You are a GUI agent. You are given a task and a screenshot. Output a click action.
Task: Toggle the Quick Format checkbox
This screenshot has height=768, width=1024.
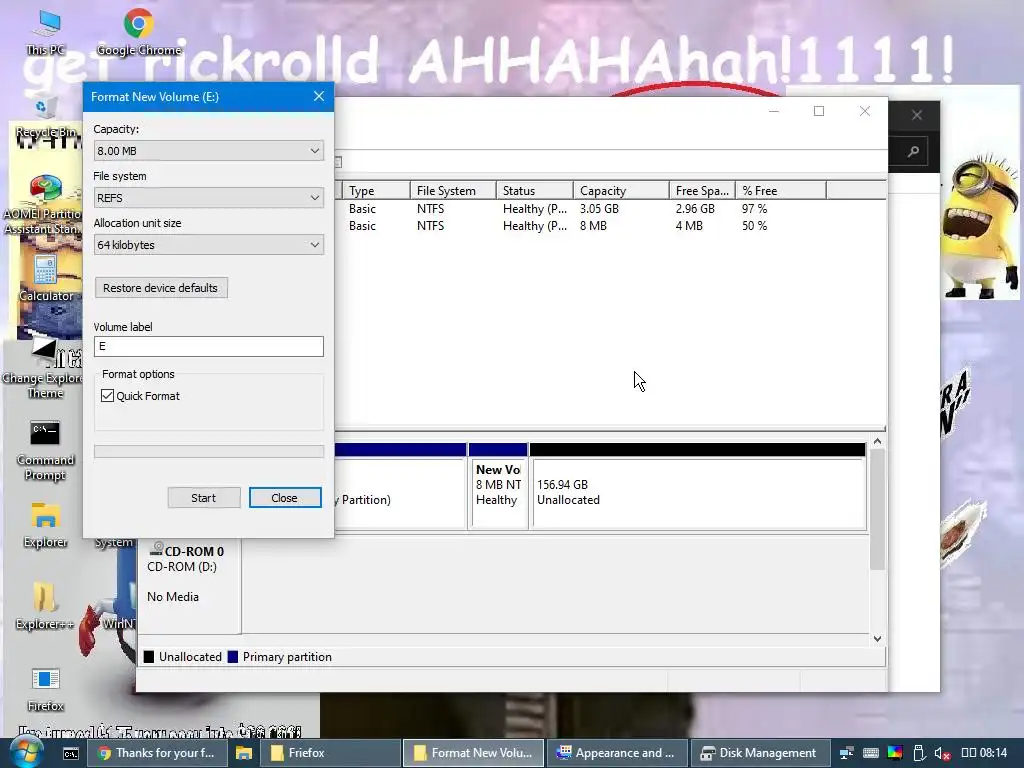coord(108,396)
